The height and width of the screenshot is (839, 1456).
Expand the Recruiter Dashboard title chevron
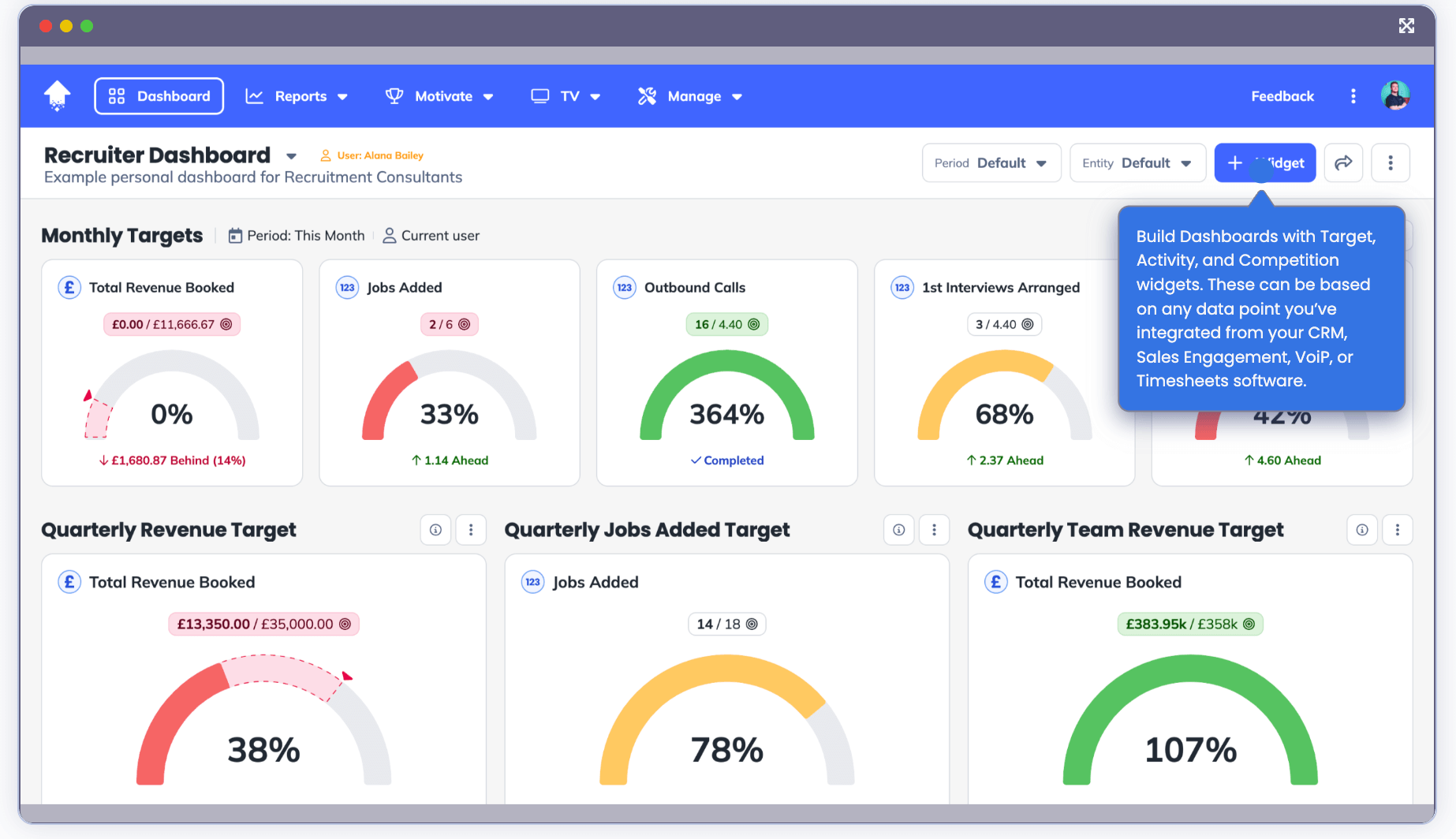point(291,155)
